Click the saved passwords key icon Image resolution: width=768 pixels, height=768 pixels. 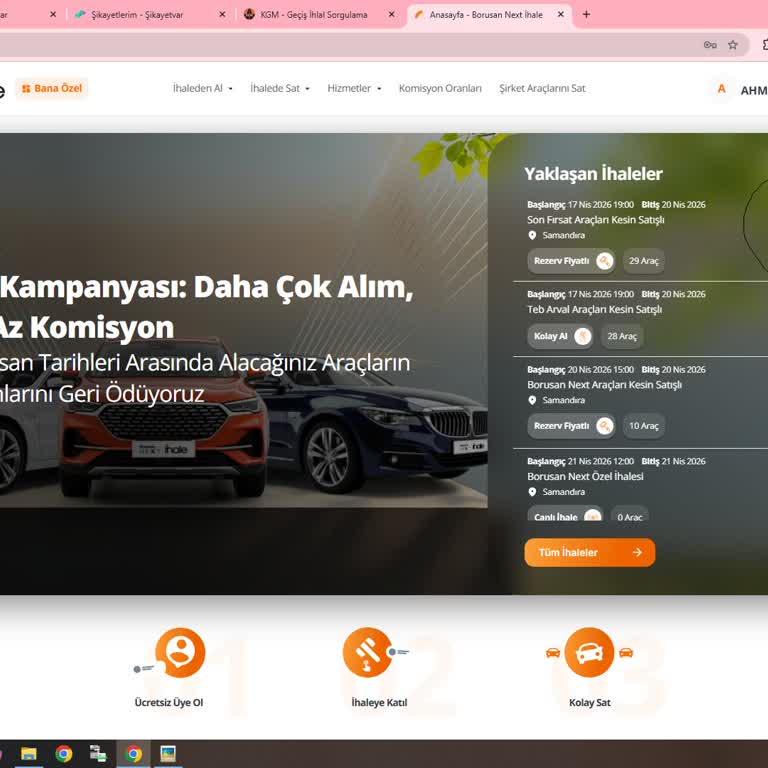pos(710,45)
